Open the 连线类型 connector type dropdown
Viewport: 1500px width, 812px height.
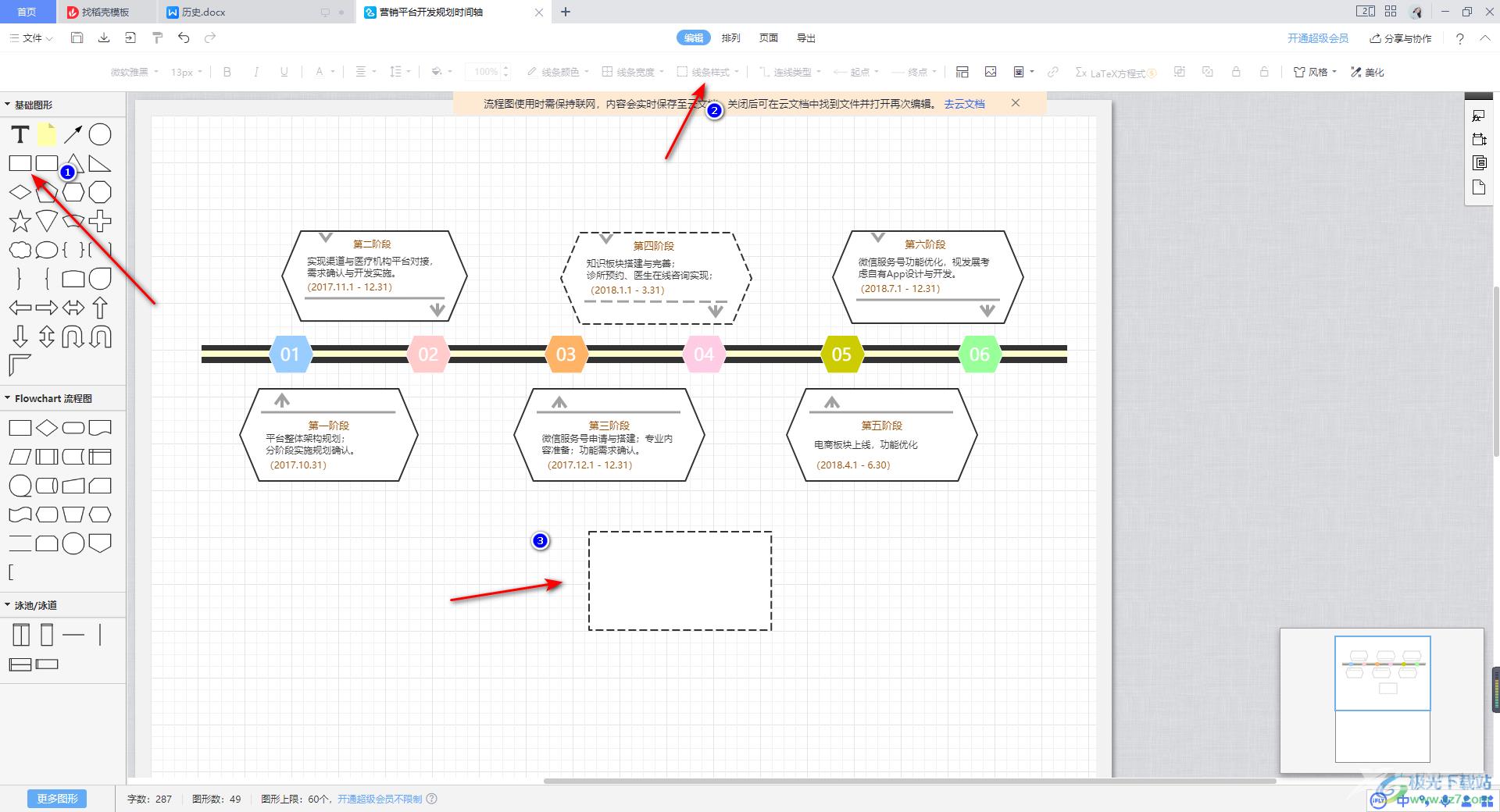coord(790,72)
